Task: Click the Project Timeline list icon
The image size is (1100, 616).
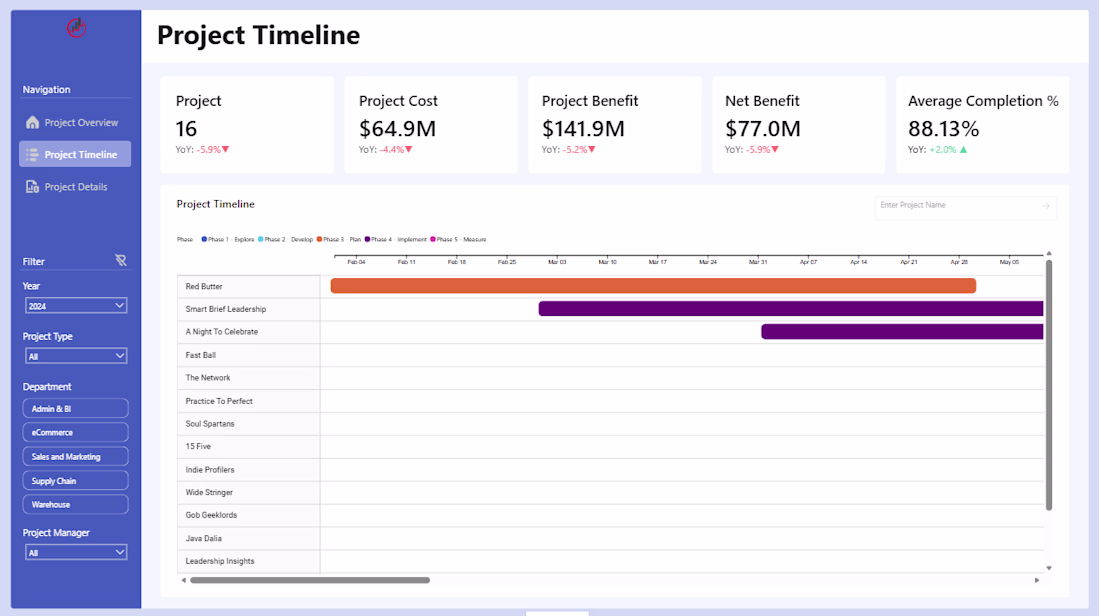Action: point(32,155)
